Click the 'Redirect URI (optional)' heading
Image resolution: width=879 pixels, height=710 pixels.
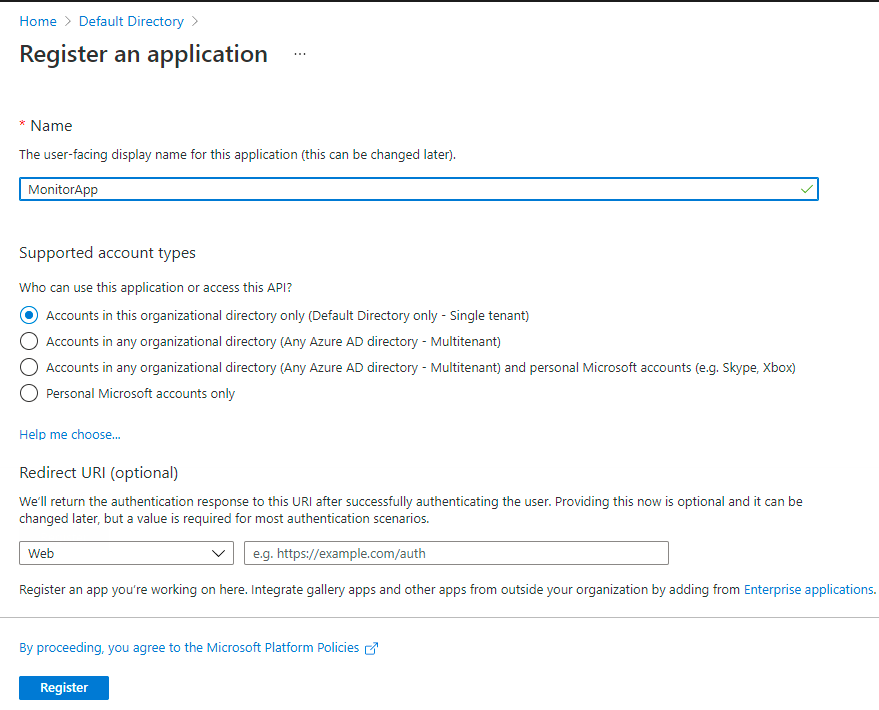99,473
